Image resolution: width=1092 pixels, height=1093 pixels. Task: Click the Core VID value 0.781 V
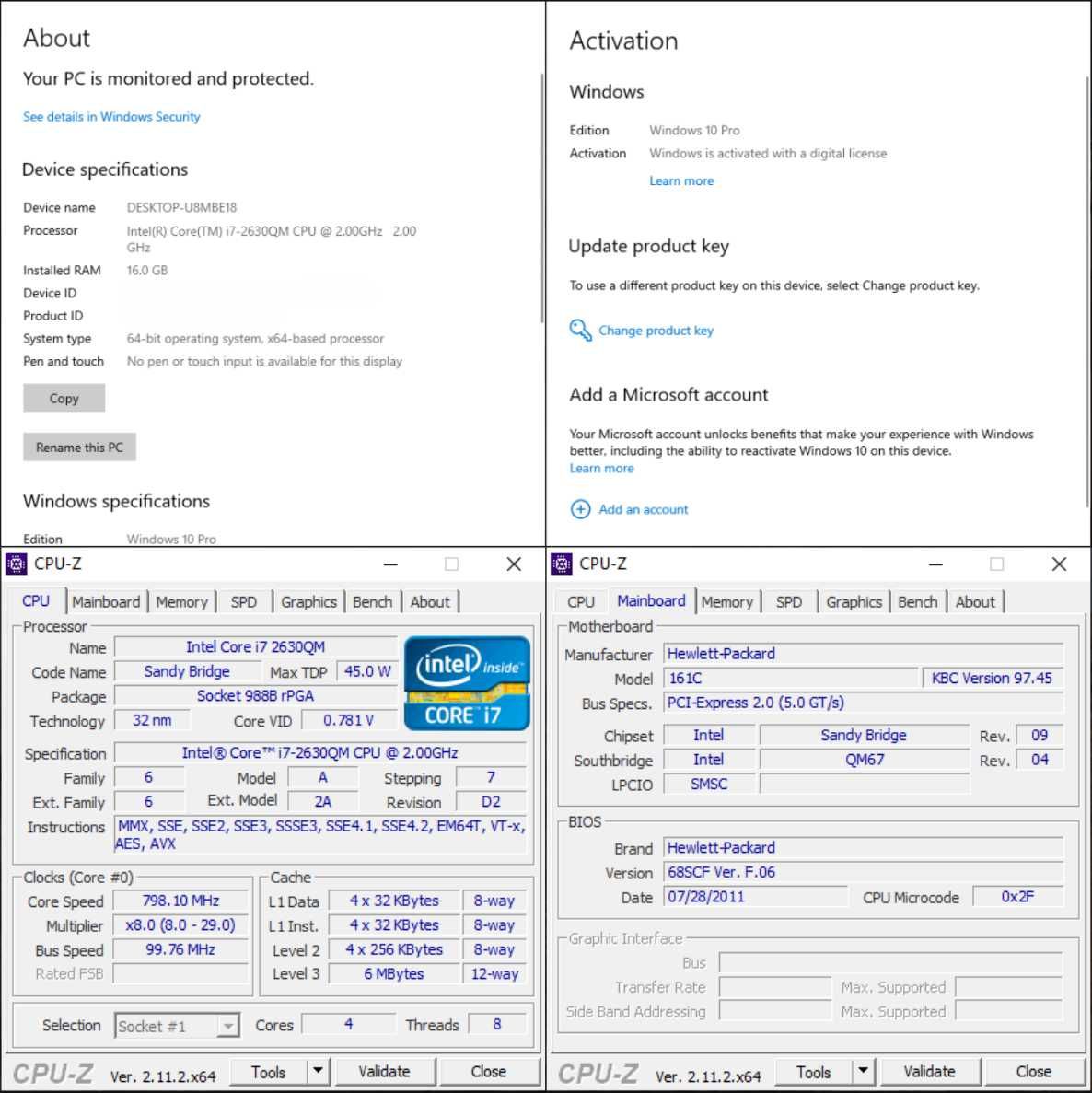pyautogui.click(x=348, y=720)
